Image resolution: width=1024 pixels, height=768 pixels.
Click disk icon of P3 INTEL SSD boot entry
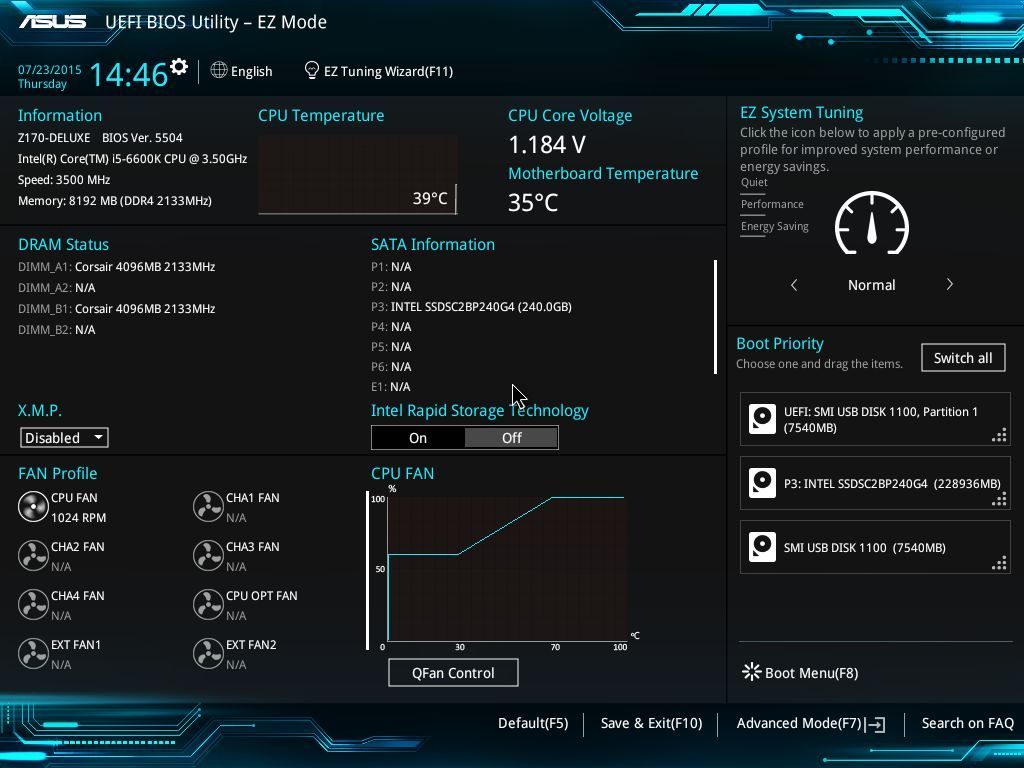coord(761,483)
